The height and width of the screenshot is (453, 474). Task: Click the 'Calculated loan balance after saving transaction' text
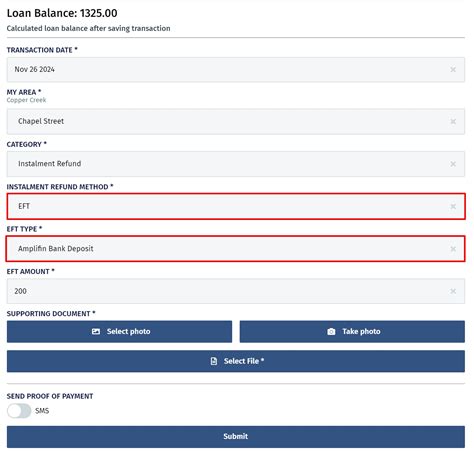88,28
